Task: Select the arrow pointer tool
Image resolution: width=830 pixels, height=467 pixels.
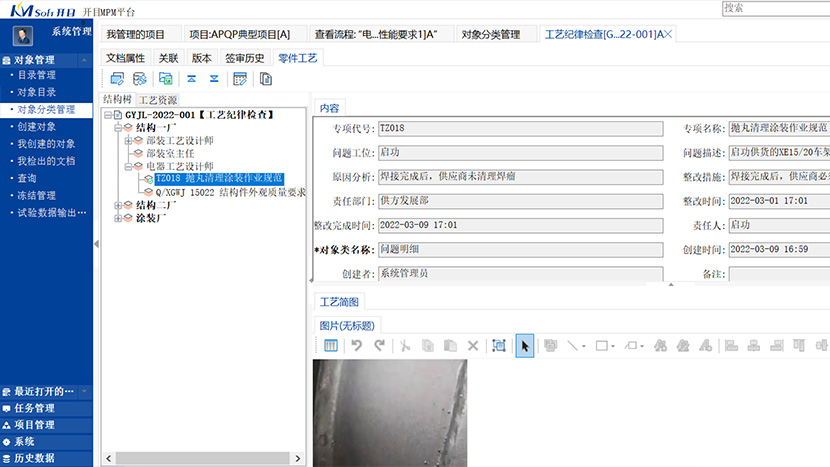Action: coord(525,346)
